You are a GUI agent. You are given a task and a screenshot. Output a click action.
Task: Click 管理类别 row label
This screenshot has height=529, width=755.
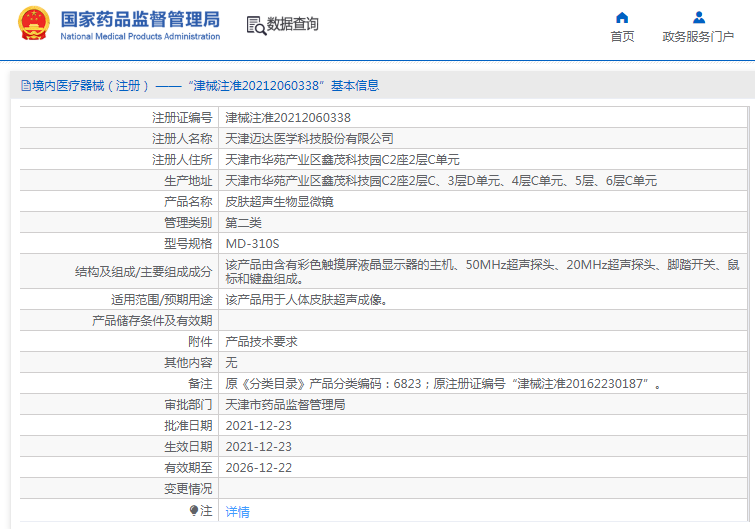tap(188, 223)
